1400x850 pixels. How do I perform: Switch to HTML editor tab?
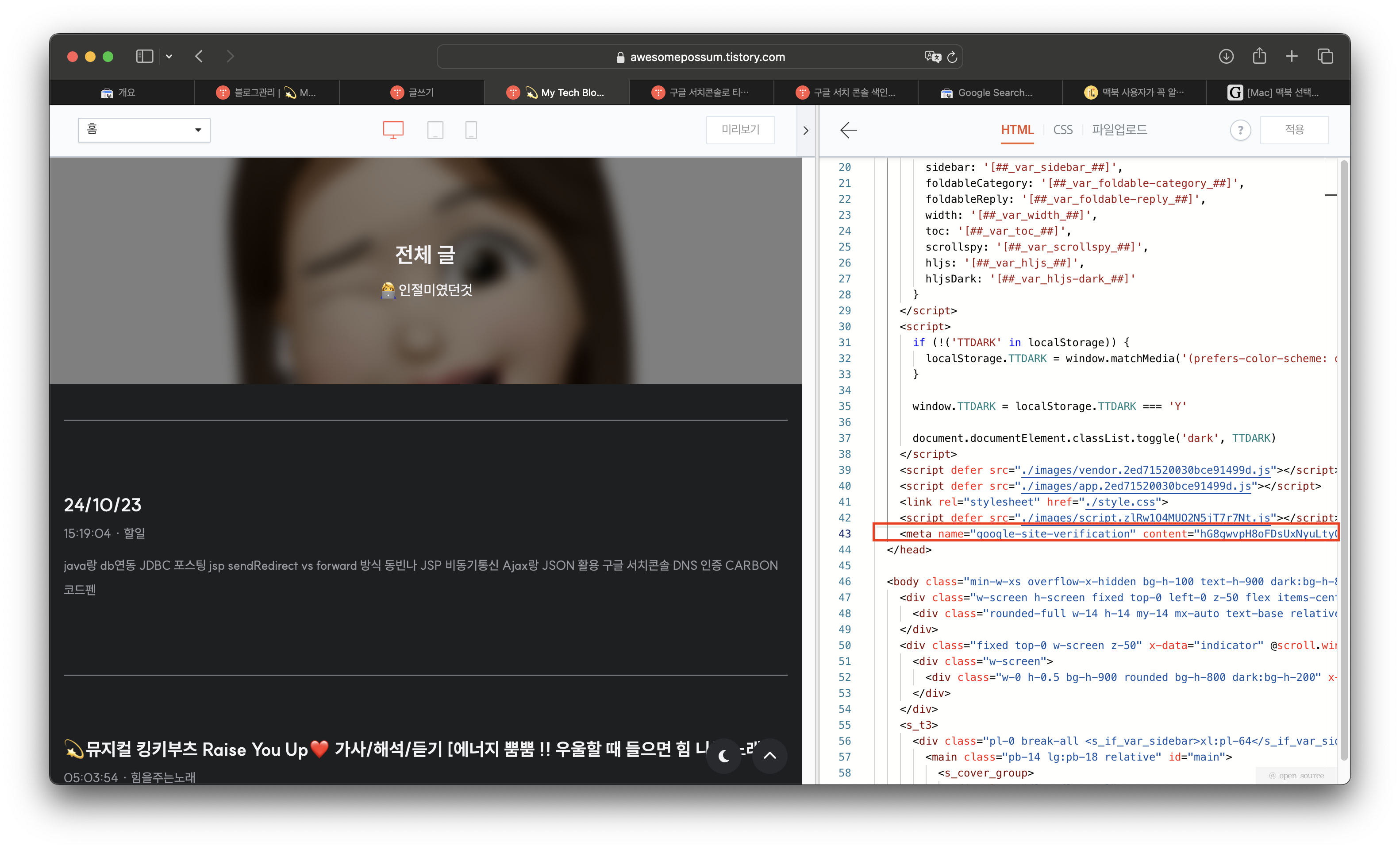[x=1017, y=130]
